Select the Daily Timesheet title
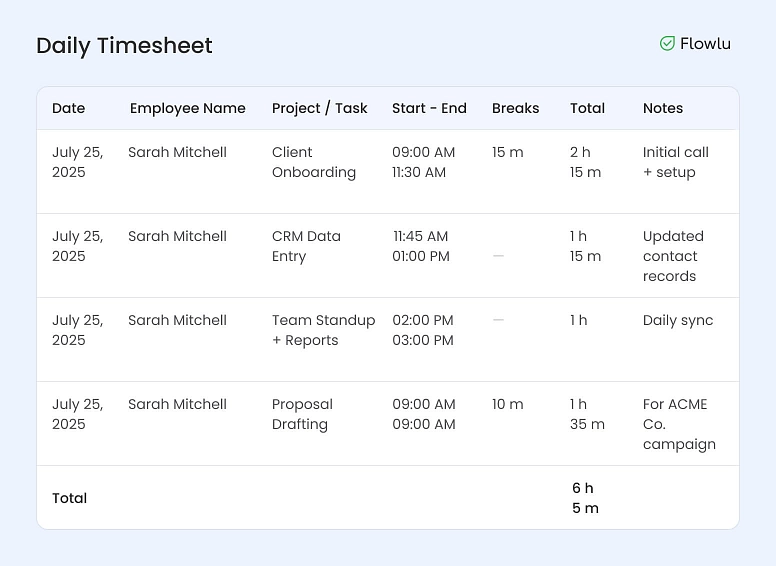 point(124,46)
